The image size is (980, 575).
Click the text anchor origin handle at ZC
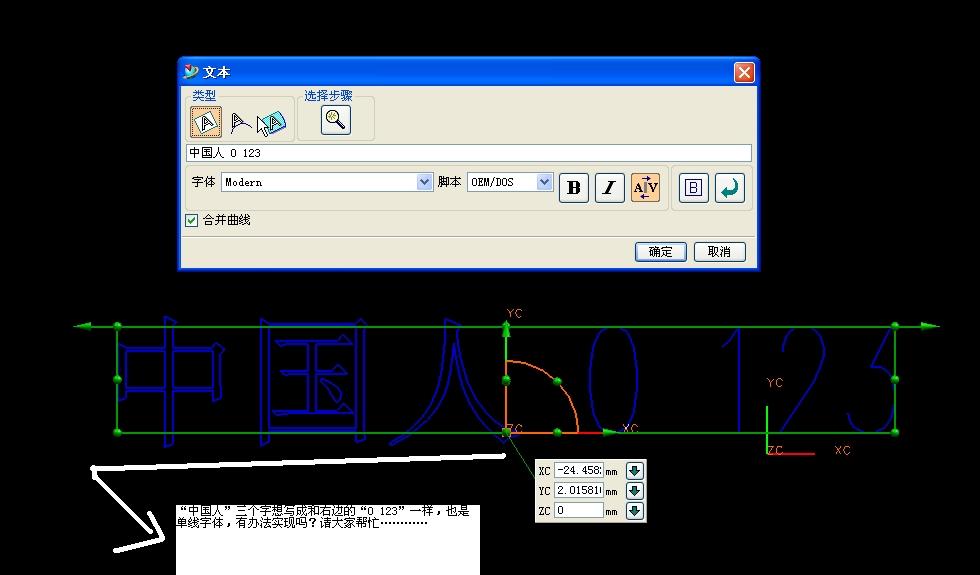tap(506, 432)
